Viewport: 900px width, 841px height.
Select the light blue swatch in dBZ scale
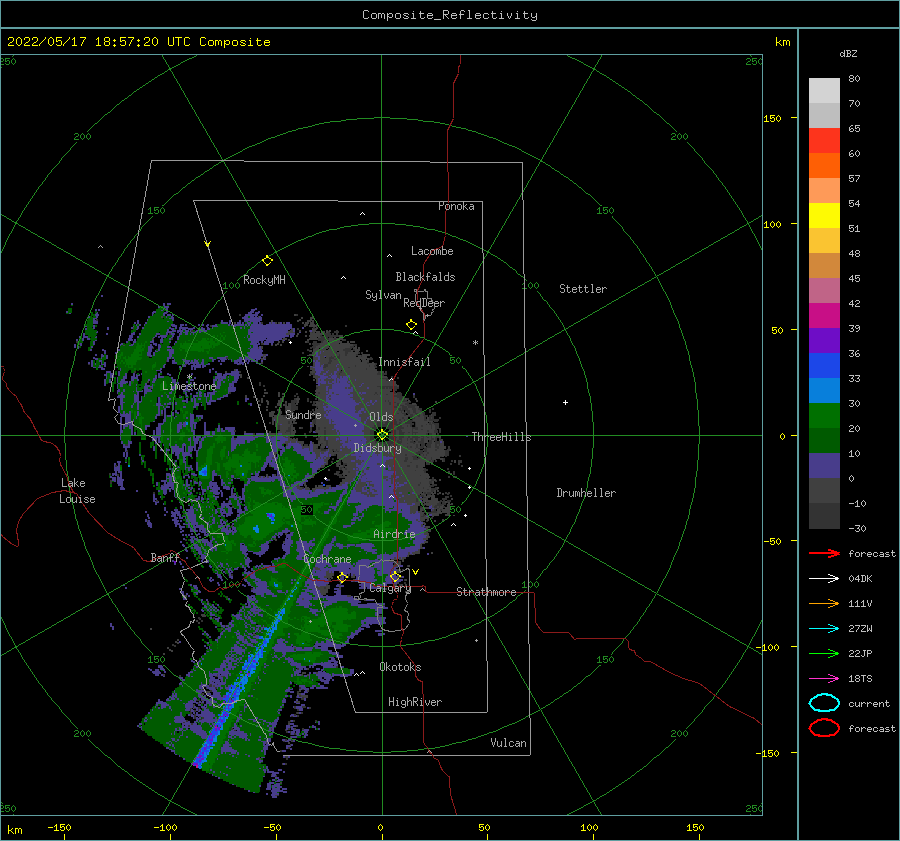(x=824, y=391)
